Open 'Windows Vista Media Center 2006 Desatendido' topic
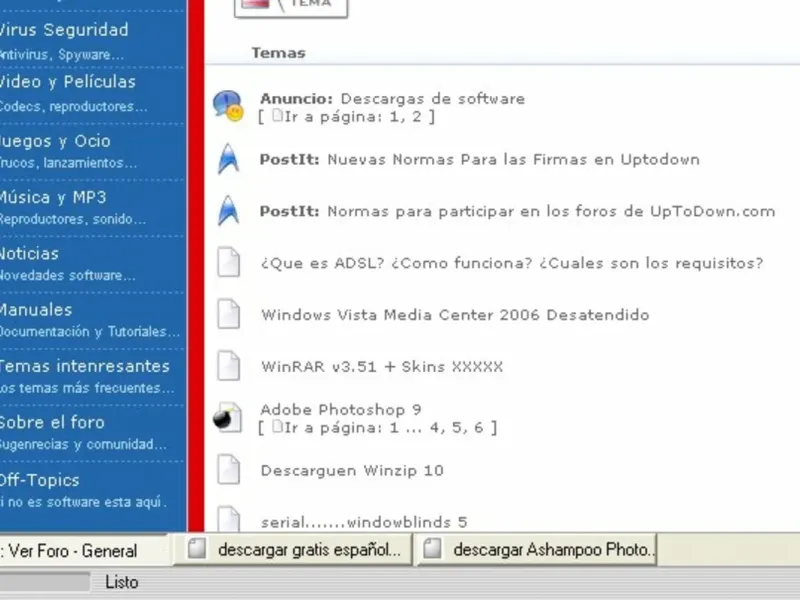Image resolution: width=800 pixels, height=600 pixels. click(455, 315)
